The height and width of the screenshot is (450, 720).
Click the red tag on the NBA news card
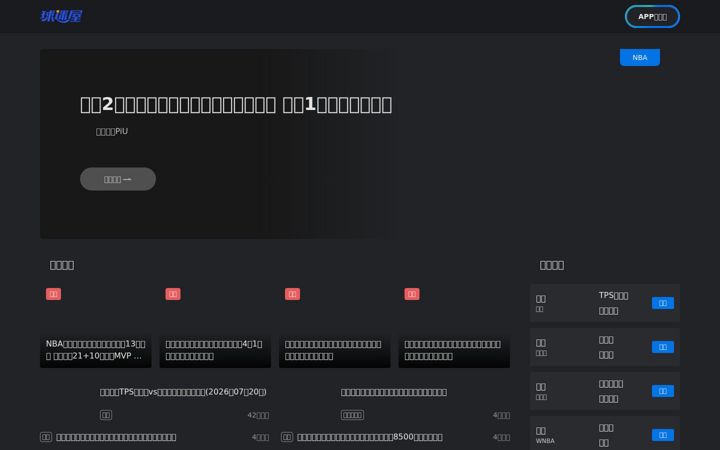point(53,294)
